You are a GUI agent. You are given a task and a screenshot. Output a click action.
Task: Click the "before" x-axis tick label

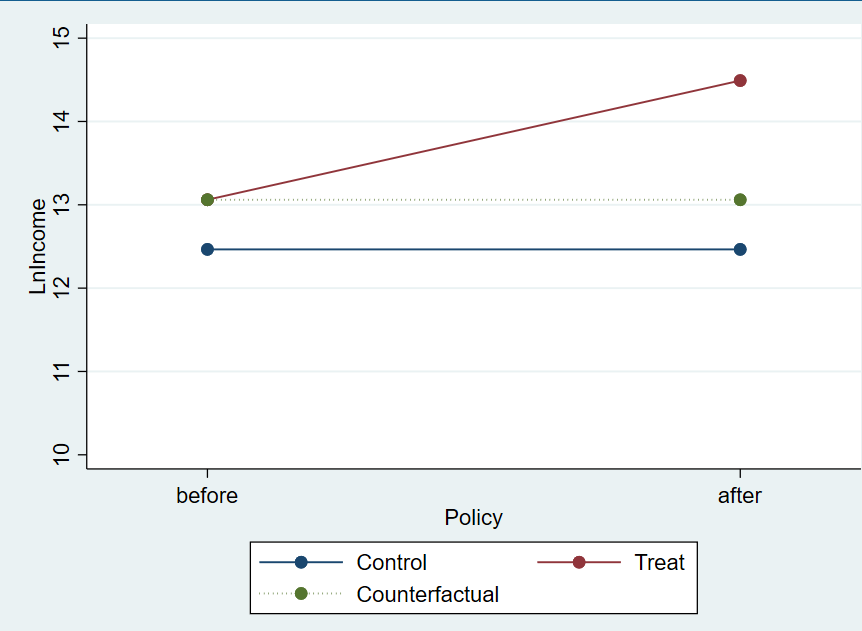point(207,495)
